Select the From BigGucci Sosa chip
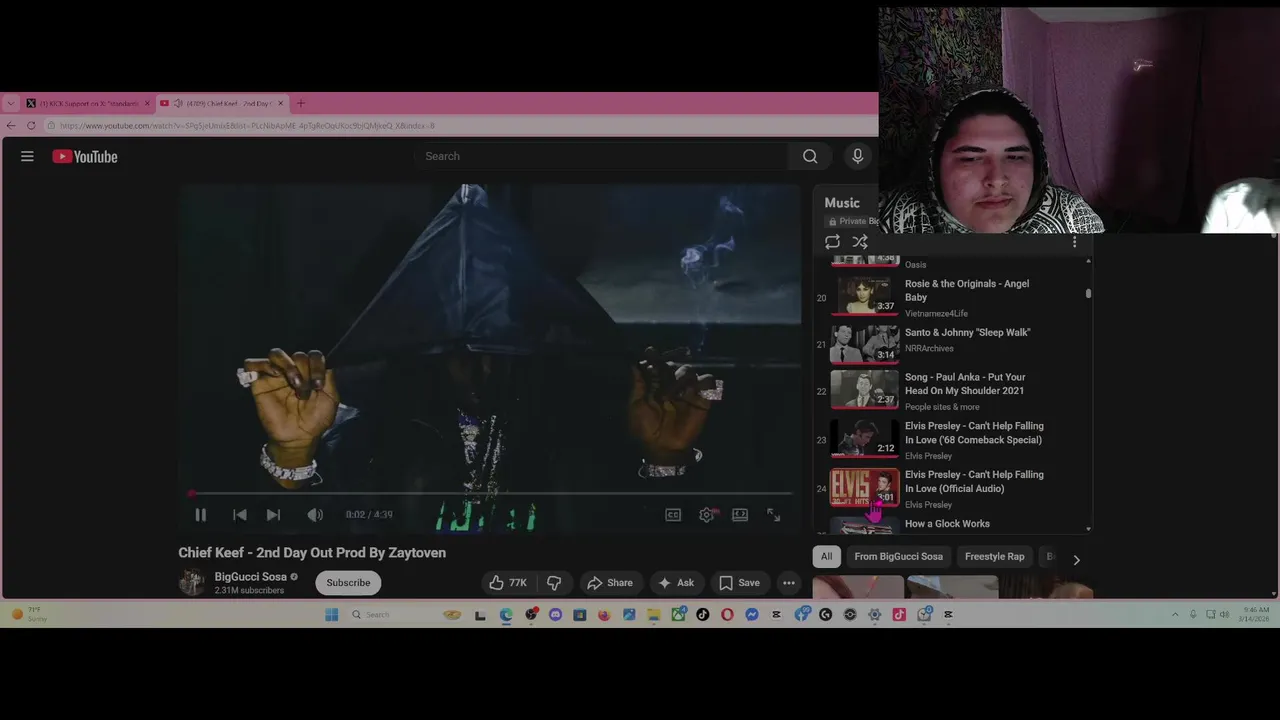The width and height of the screenshot is (1280, 720). pyautogui.click(x=898, y=557)
